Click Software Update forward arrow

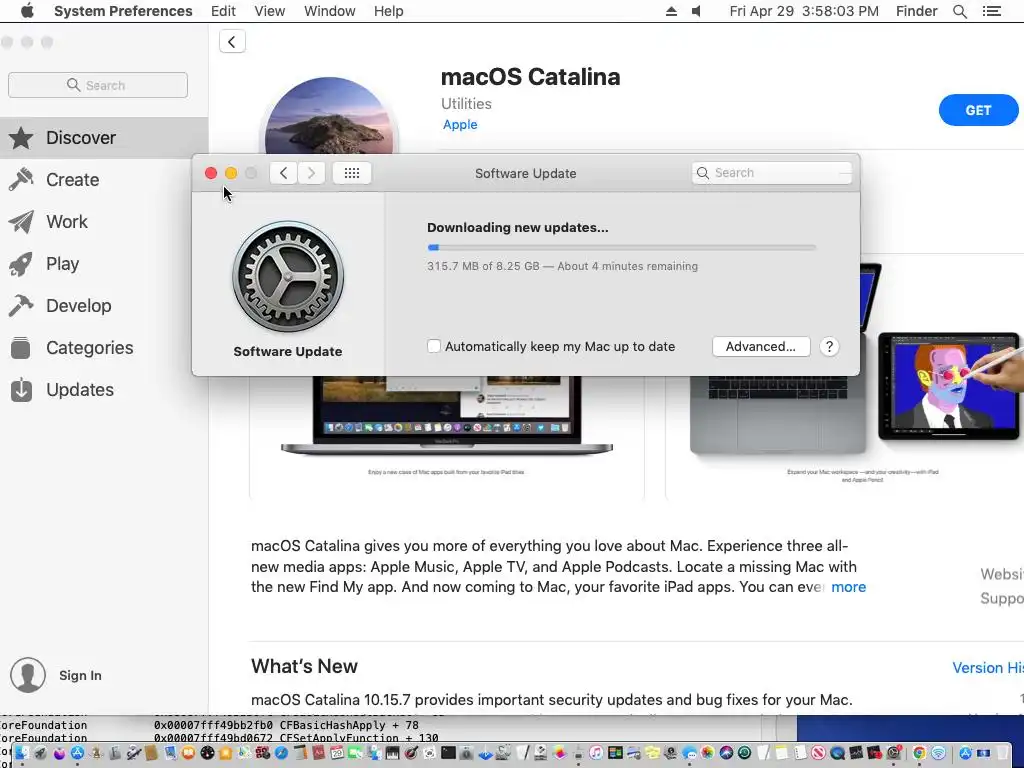point(311,173)
